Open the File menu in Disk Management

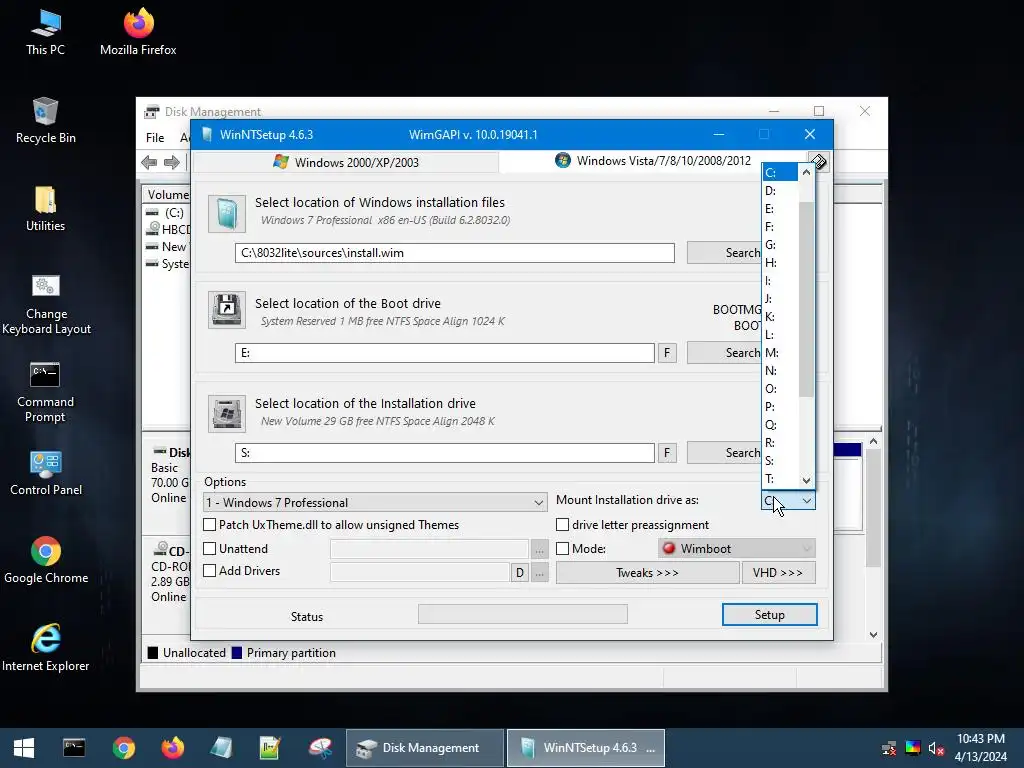click(155, 138)
